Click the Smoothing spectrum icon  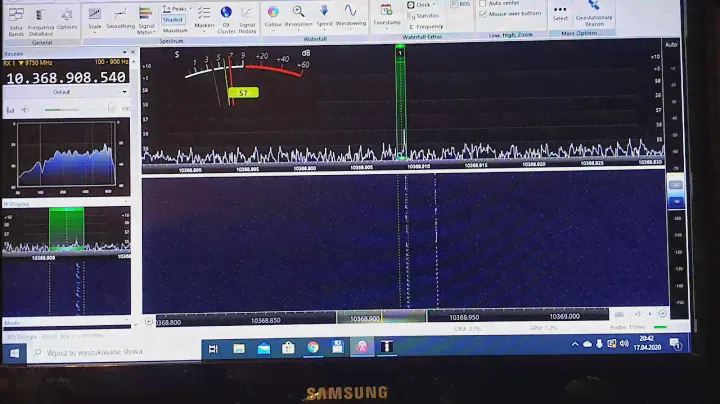[120, 16]
